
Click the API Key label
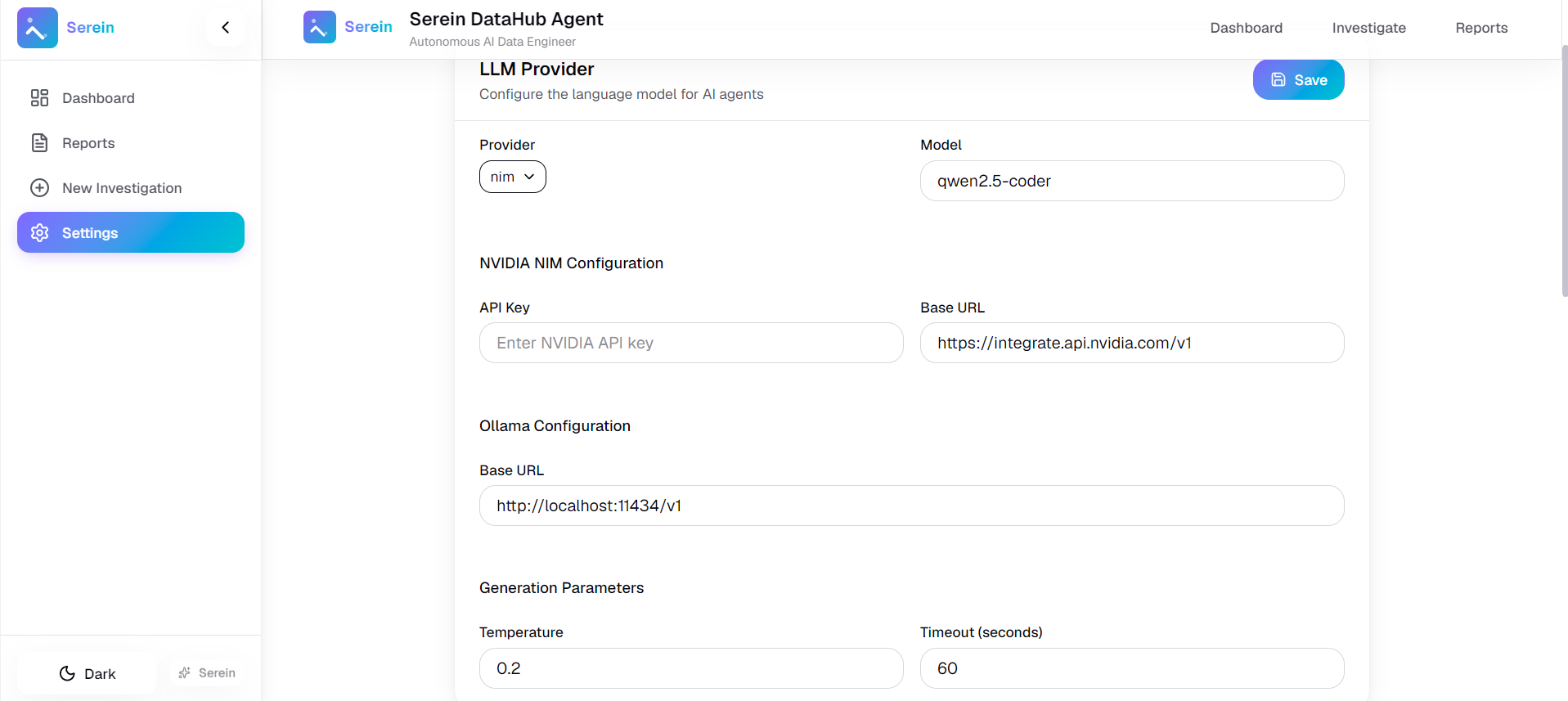pyautogui.click(x=505, y=308)
